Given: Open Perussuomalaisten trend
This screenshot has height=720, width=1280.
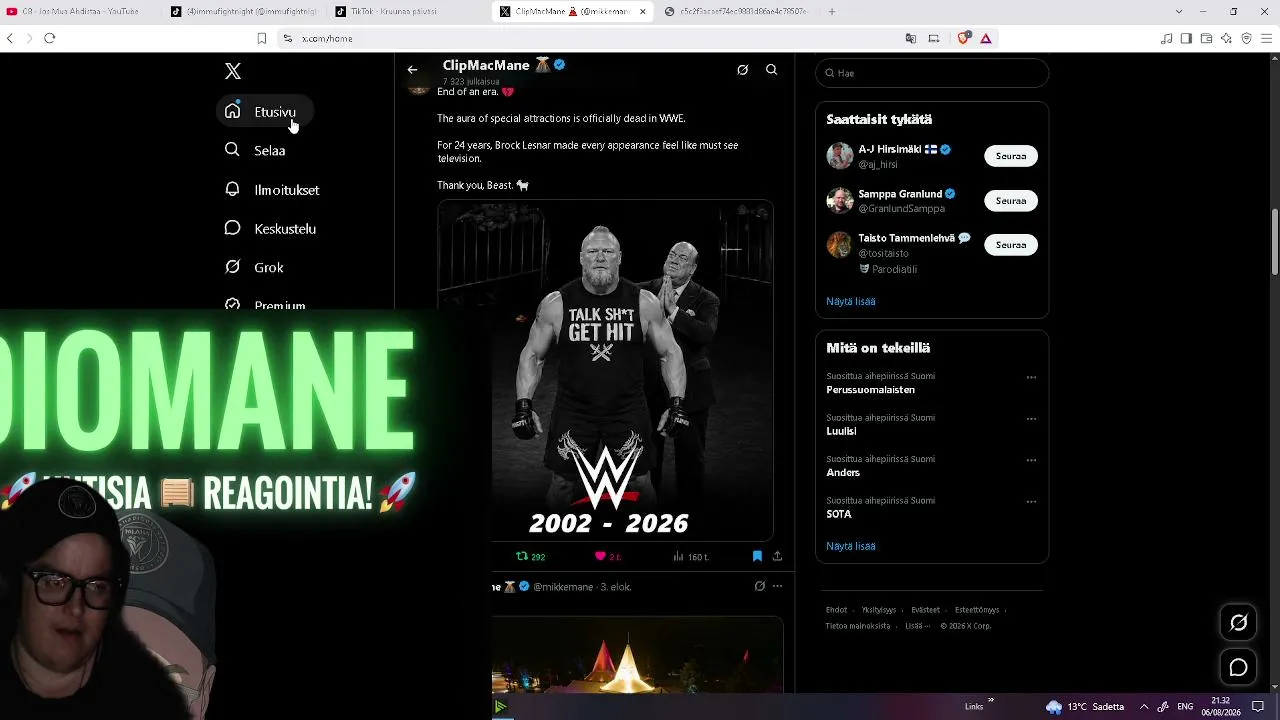Looking at the screenshot, I should [870, 390].
